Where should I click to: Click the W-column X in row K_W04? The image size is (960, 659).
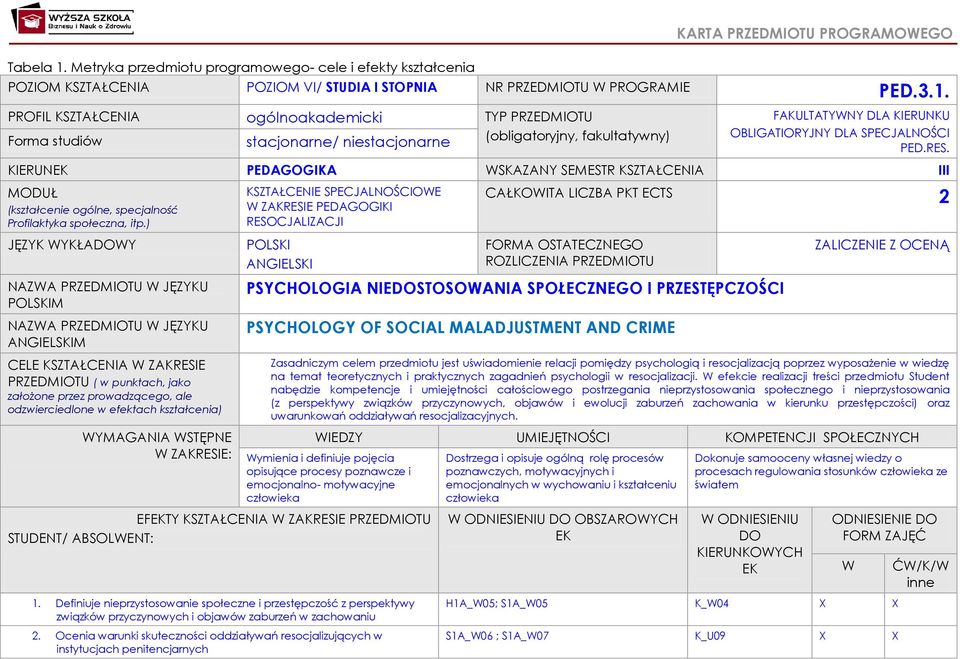(x=822, y=603)
